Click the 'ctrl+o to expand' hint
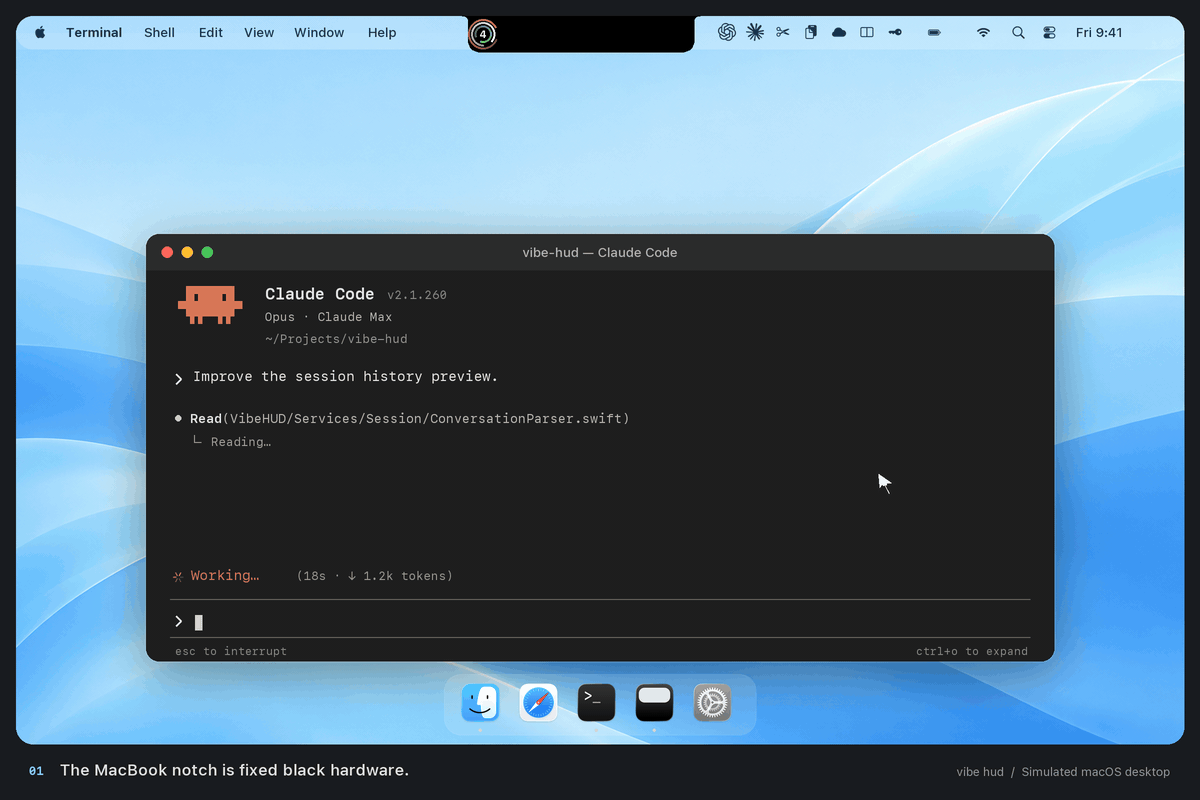This screenshot has width=1200, height=800. click(x=972, y=651)
